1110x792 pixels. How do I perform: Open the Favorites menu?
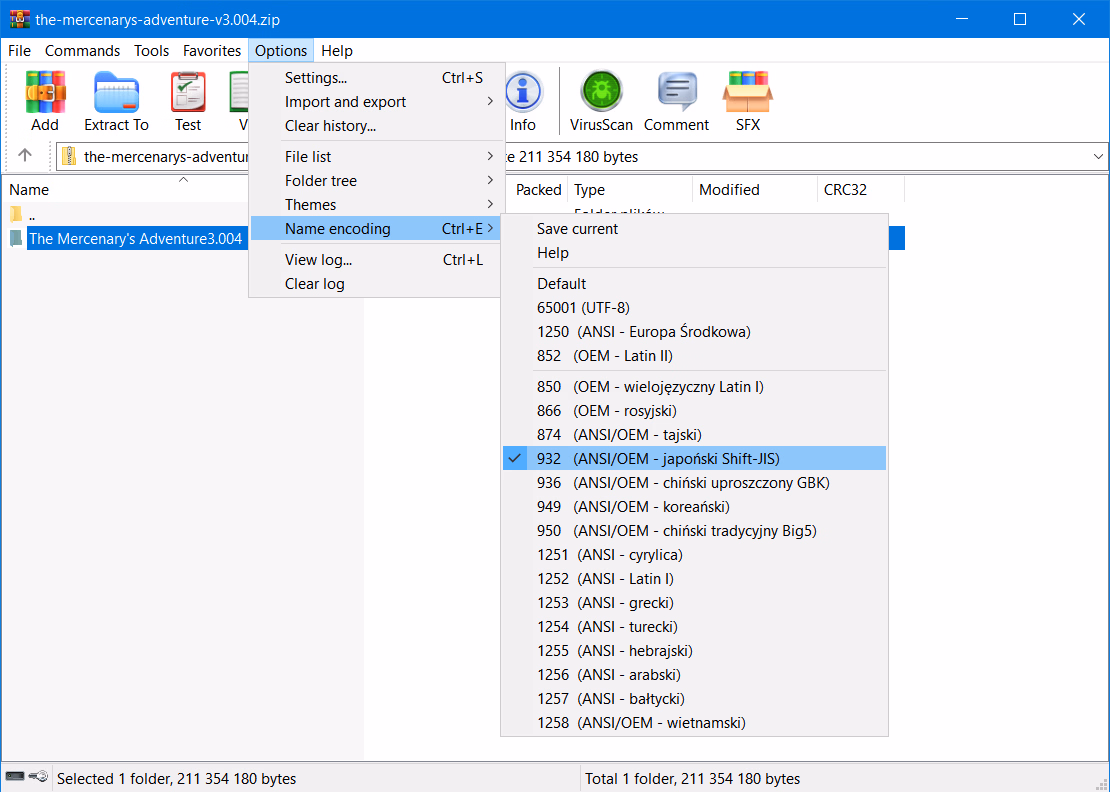[x=212, y=51]
